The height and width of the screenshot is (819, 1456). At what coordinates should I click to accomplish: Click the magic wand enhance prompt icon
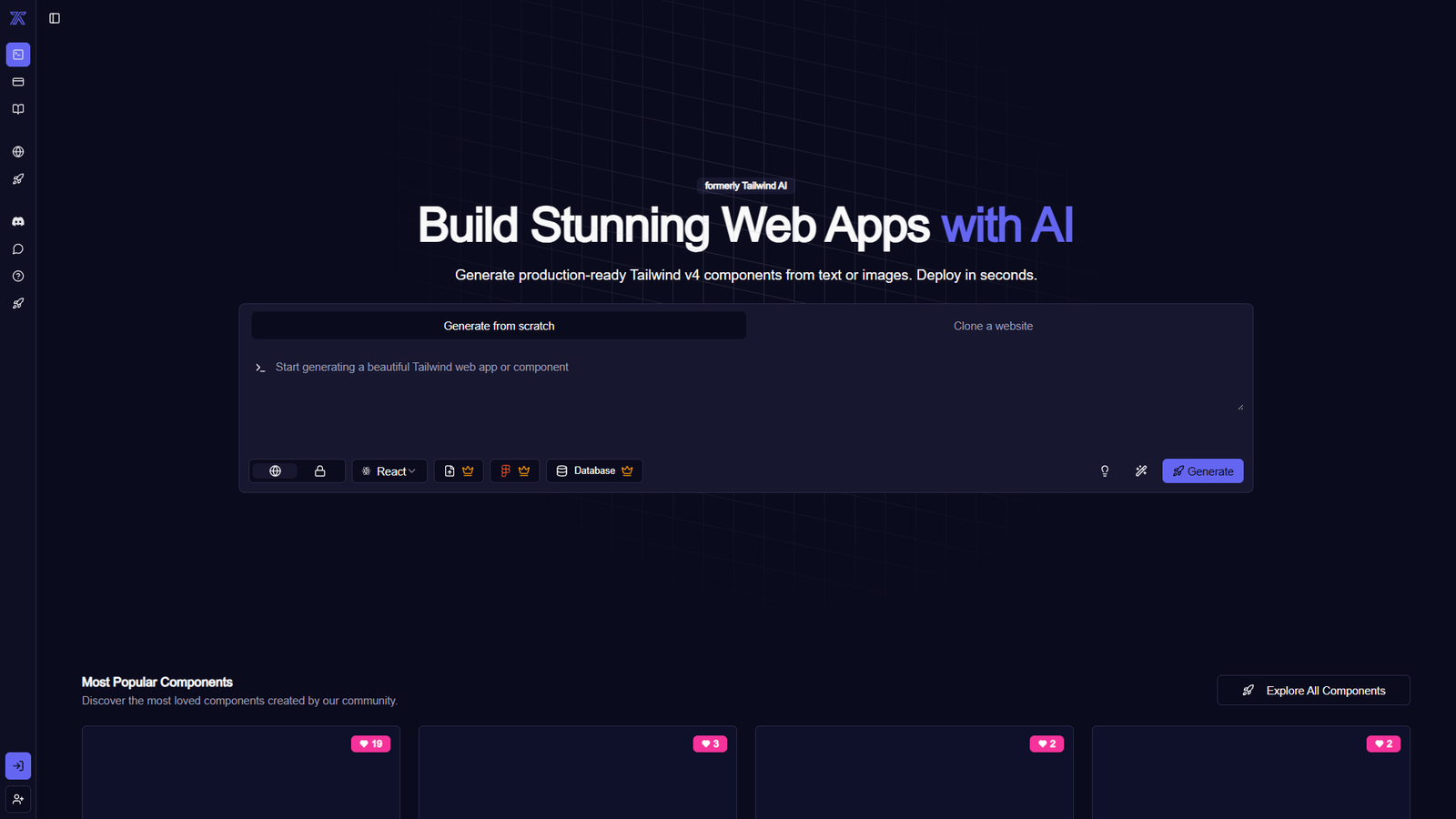(x=1141, y=471)
